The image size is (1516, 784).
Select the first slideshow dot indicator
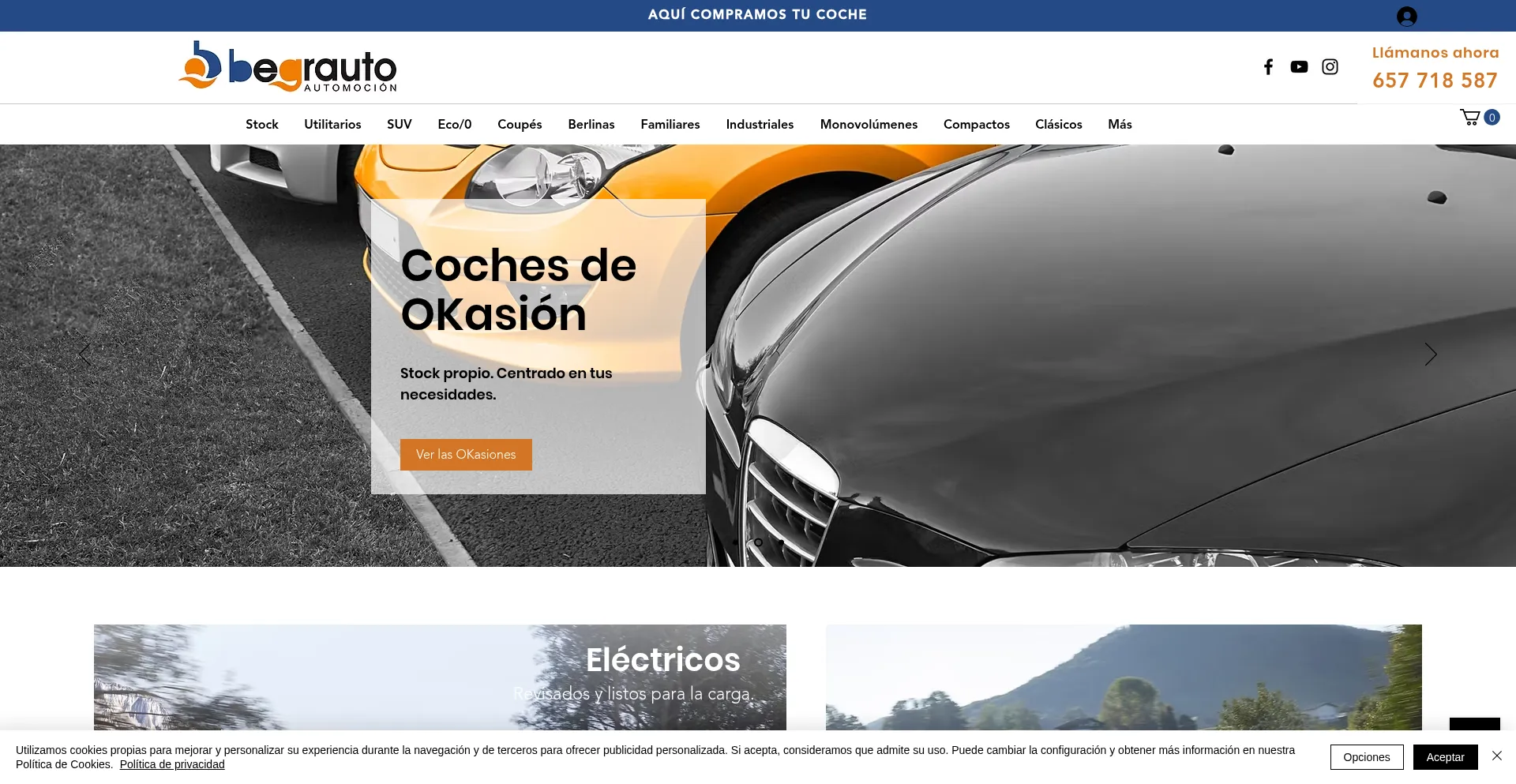point(735,542)
